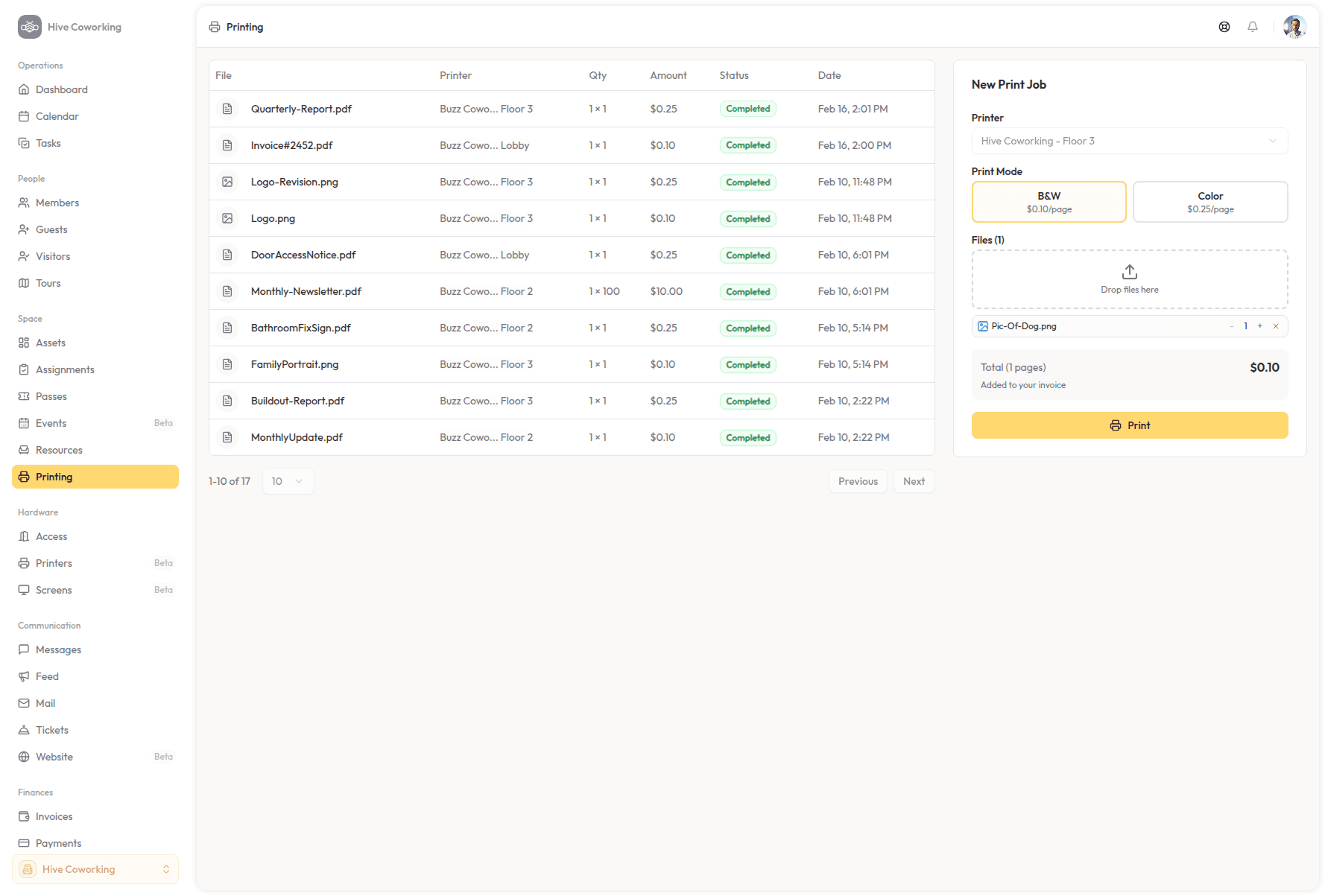Open Assignments in sidebar
Viewport: 1325px width, 896px height.
click(x=95, y=369)
